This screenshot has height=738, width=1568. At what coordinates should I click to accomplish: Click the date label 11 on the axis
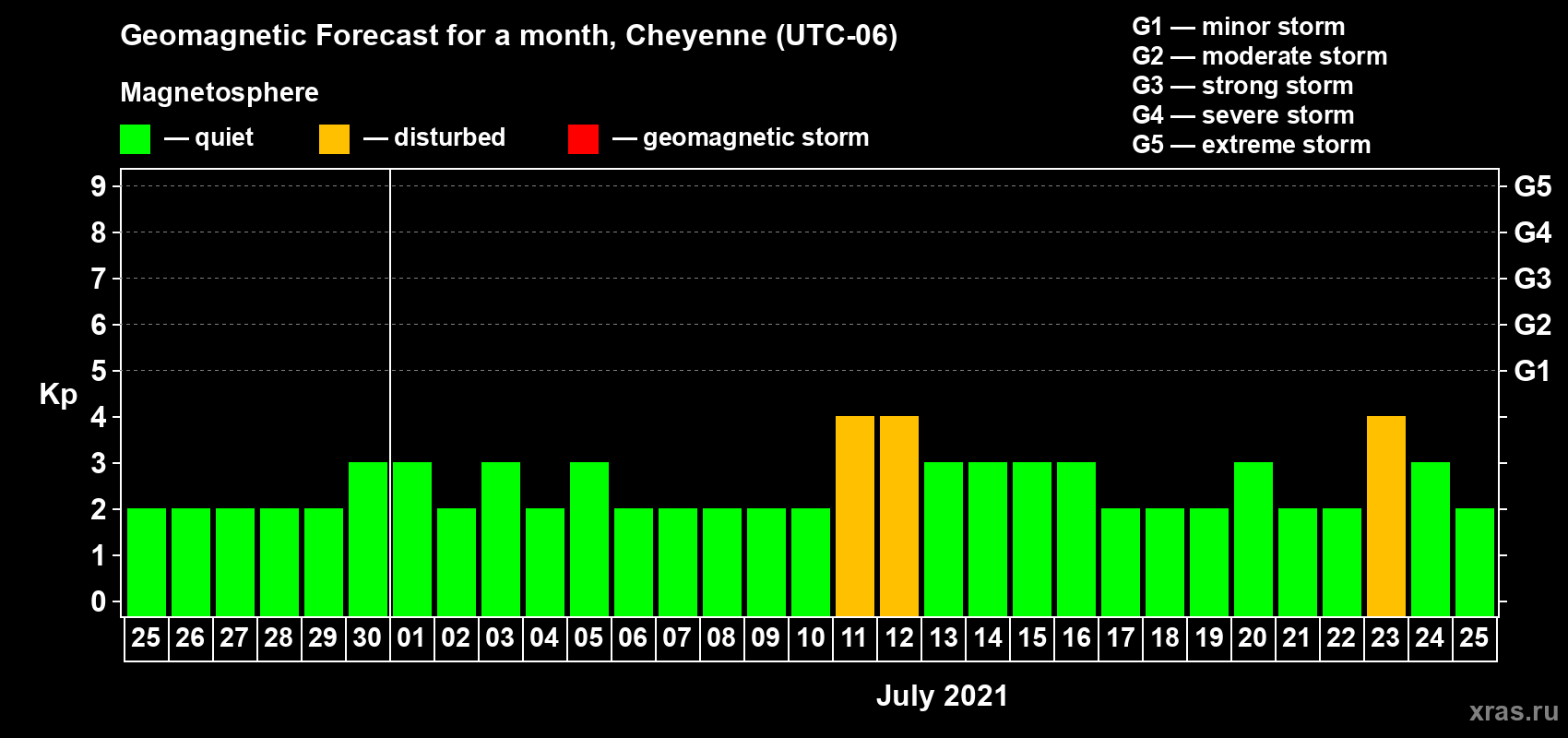click(854, 638)
